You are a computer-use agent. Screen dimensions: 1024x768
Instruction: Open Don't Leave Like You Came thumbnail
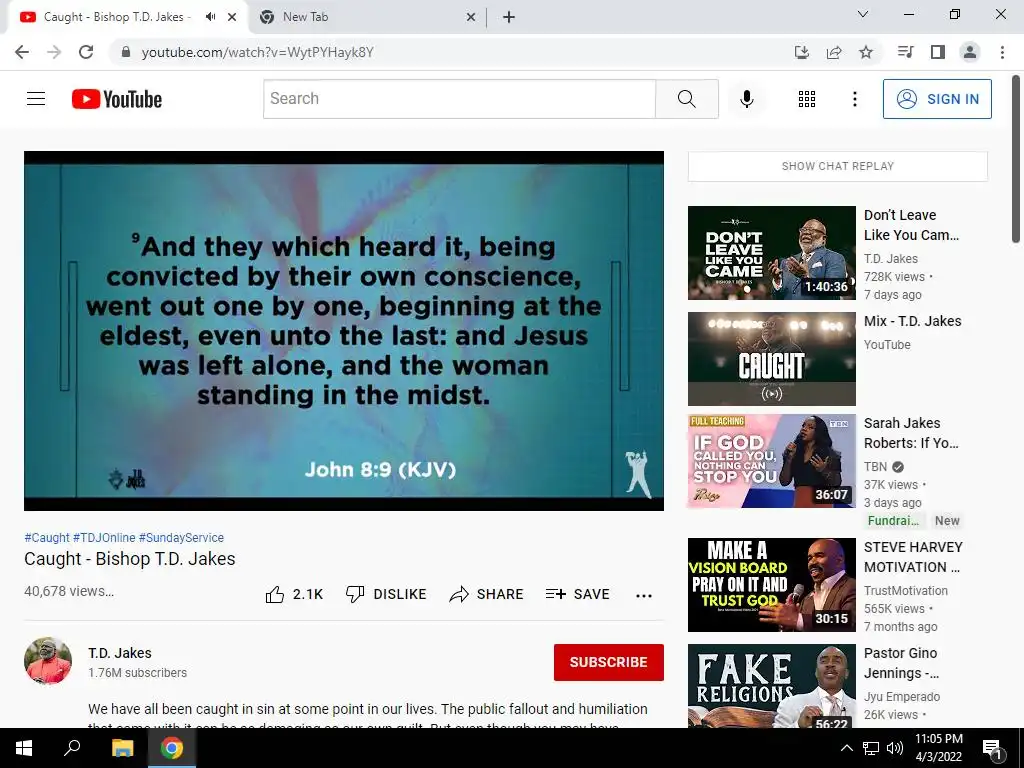771,253
